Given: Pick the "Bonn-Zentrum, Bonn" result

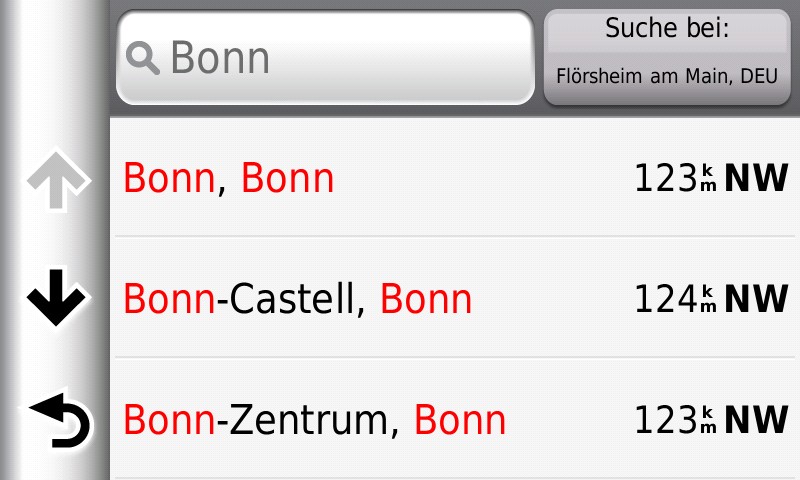Looking at the screenshot, I should [x=314, y=420].
